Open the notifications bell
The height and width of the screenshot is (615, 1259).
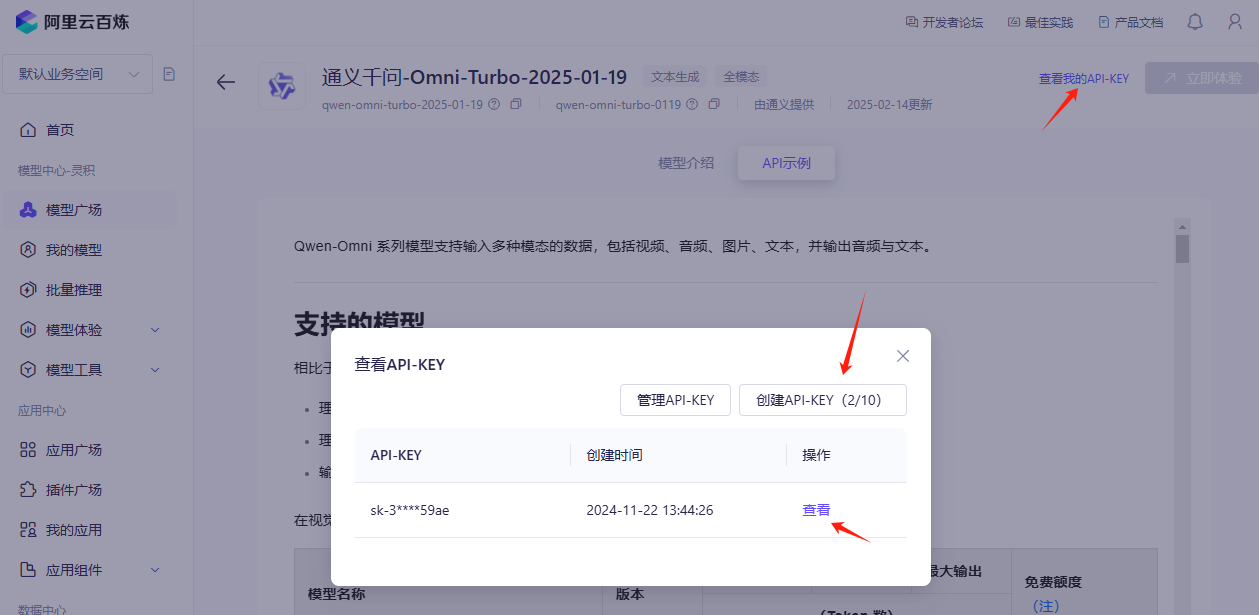(x=1195, y=22)
